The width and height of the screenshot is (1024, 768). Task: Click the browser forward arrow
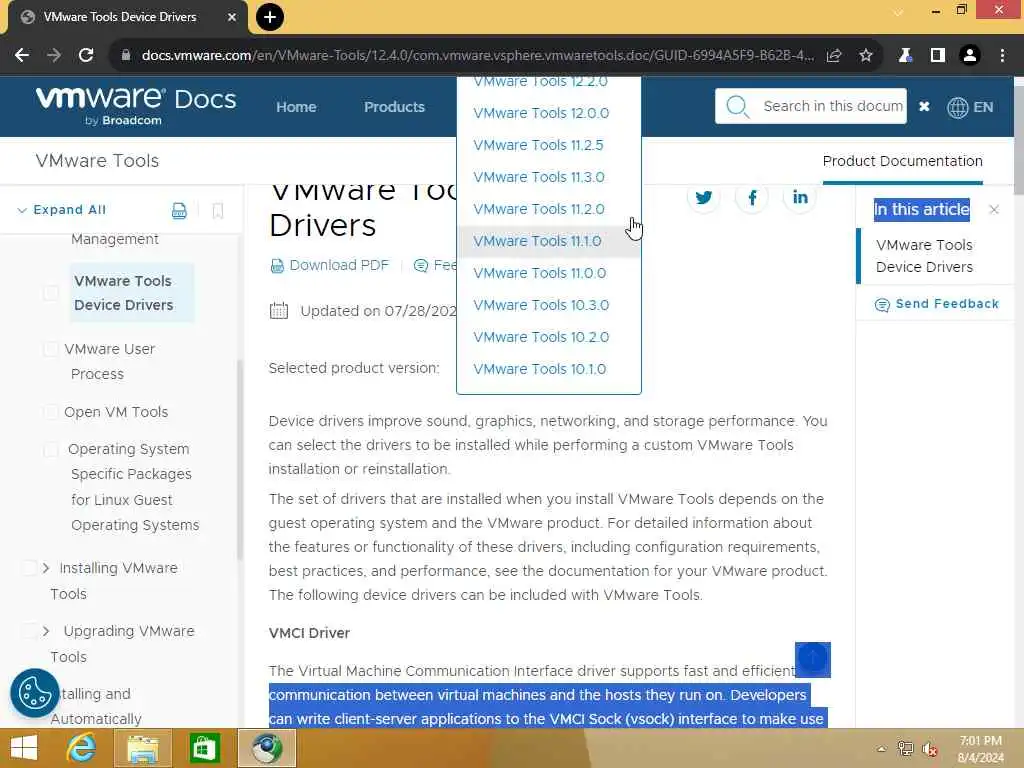[54, 55]
